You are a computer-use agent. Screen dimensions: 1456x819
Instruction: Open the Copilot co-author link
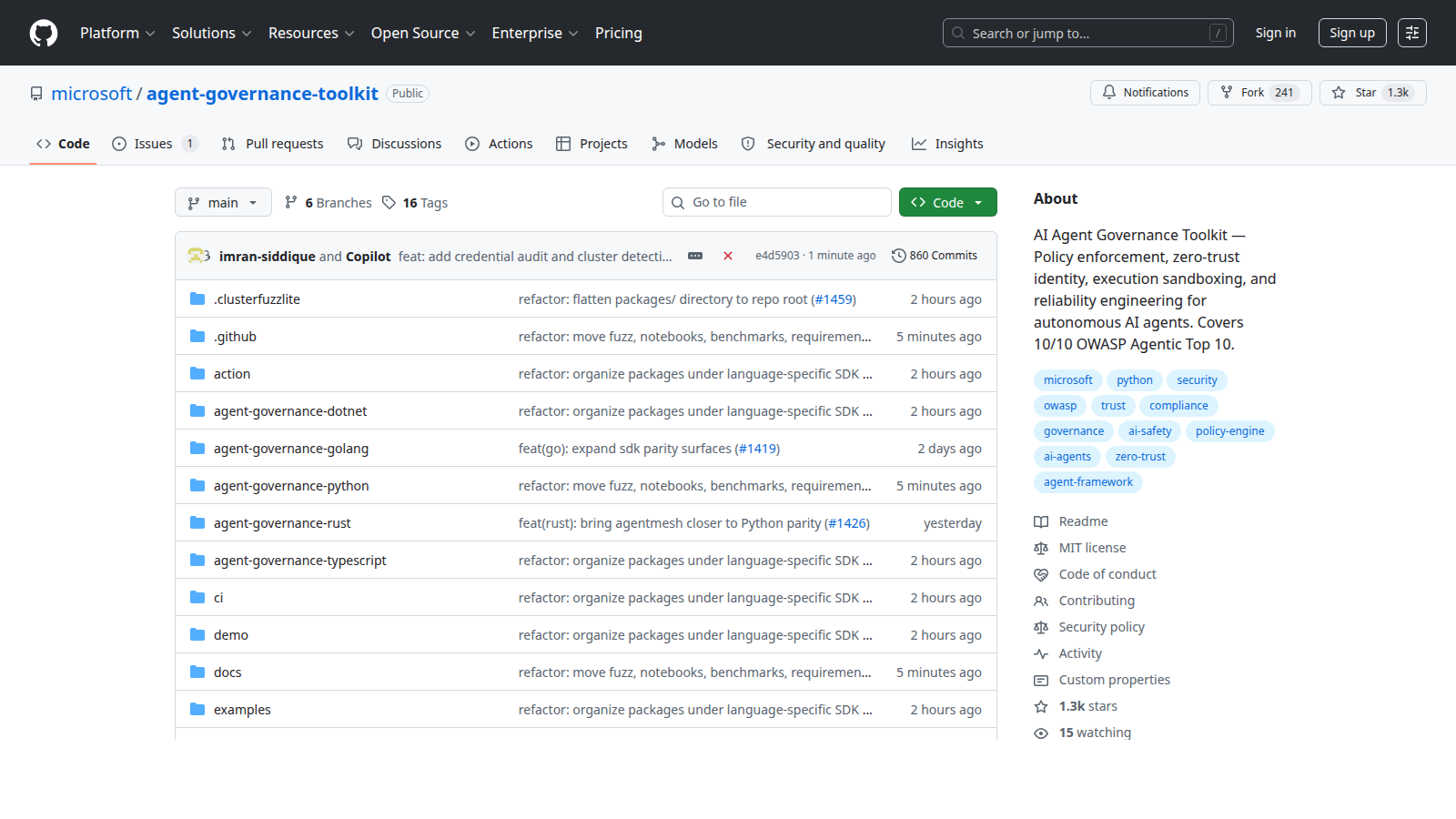tap(368, 257)
